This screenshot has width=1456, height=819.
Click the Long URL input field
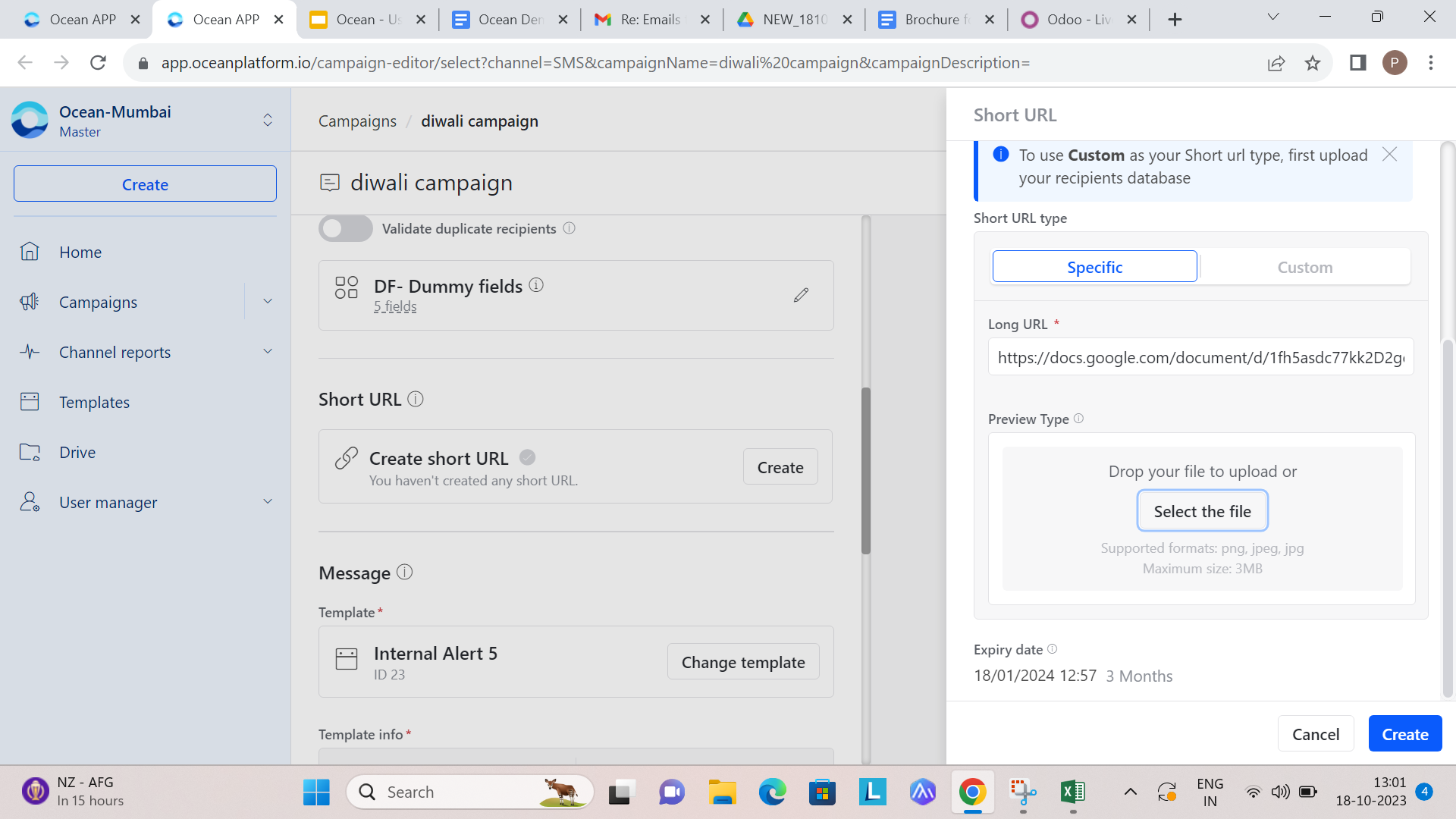(1200, 357)
